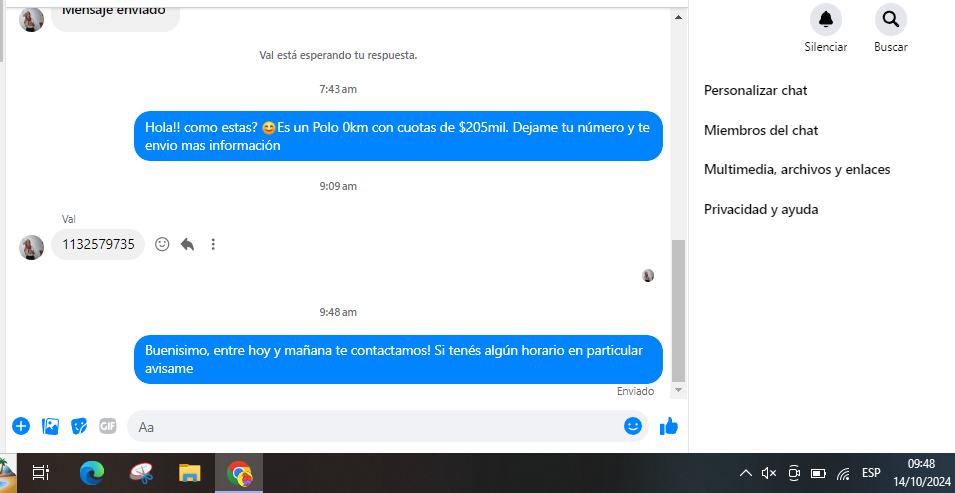Image resolution: width=955 pixels, height=493 pixels.
Task: Open Buscar magnifier in chat panel
Action: 890,19
